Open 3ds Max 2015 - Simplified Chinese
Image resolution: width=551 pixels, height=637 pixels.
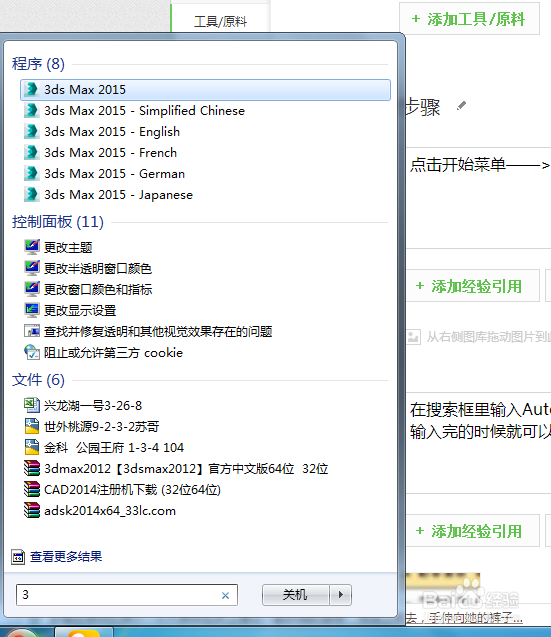[144, 110]
